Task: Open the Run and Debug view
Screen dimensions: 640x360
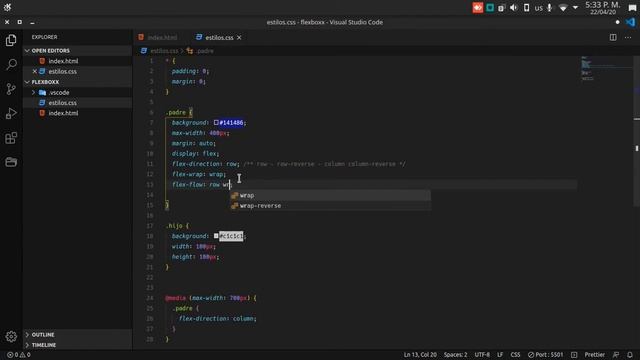Action: pos(11,113)
